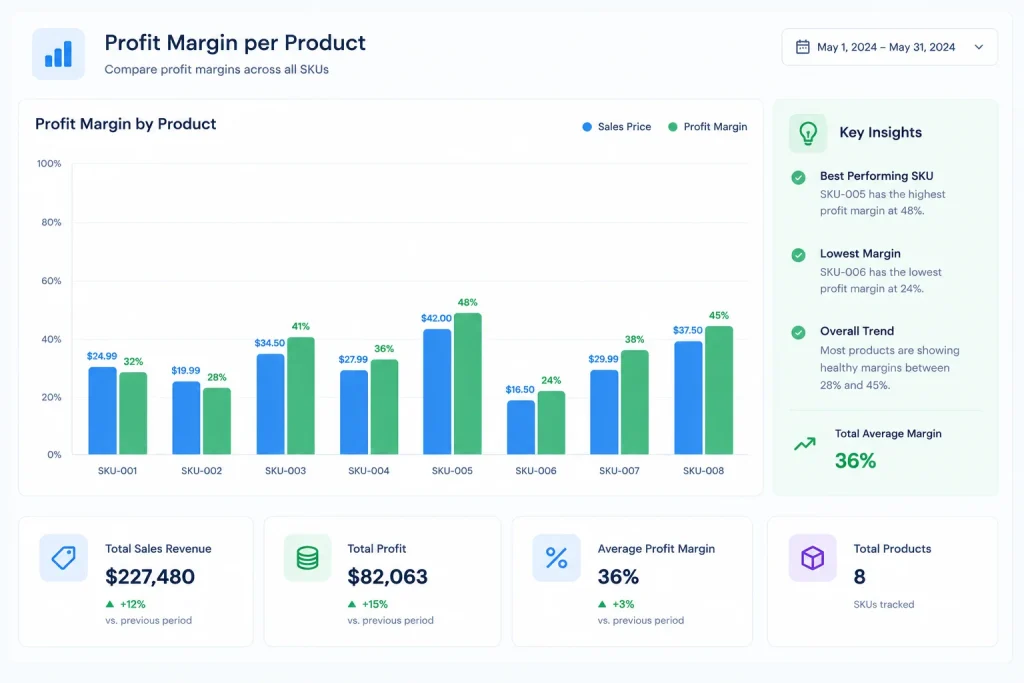1024x683 pixels.
Task: Open the May 1, 2024 – May 31, 2024 date selector
Action: coord(889,47)
